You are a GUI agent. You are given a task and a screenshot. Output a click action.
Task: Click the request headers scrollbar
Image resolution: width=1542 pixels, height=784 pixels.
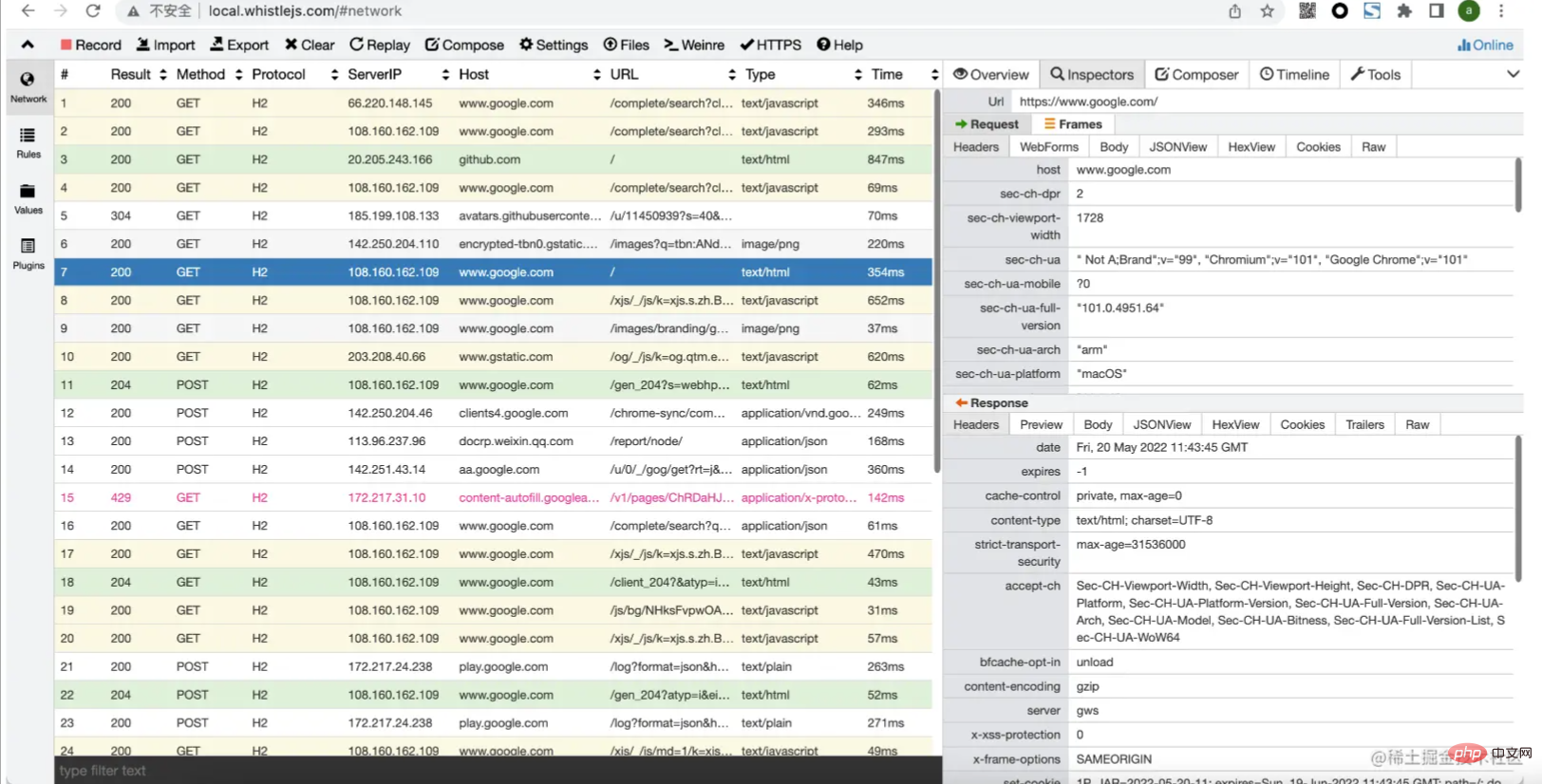click(1517, 185)
